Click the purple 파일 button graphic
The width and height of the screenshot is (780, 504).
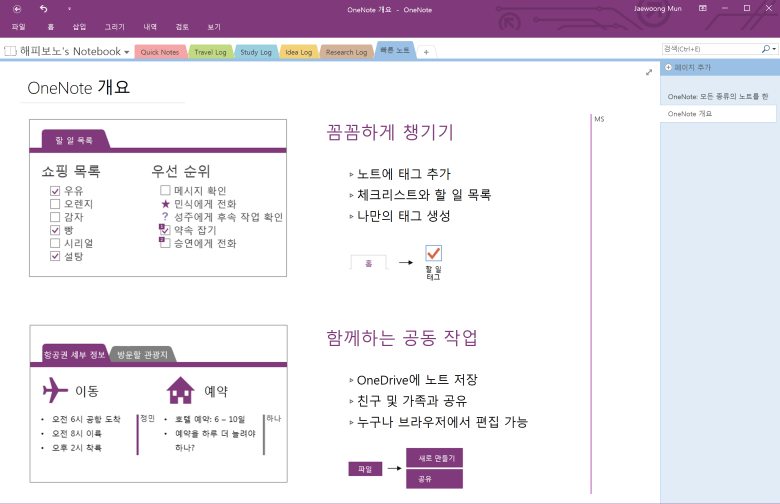click(365, 469)
